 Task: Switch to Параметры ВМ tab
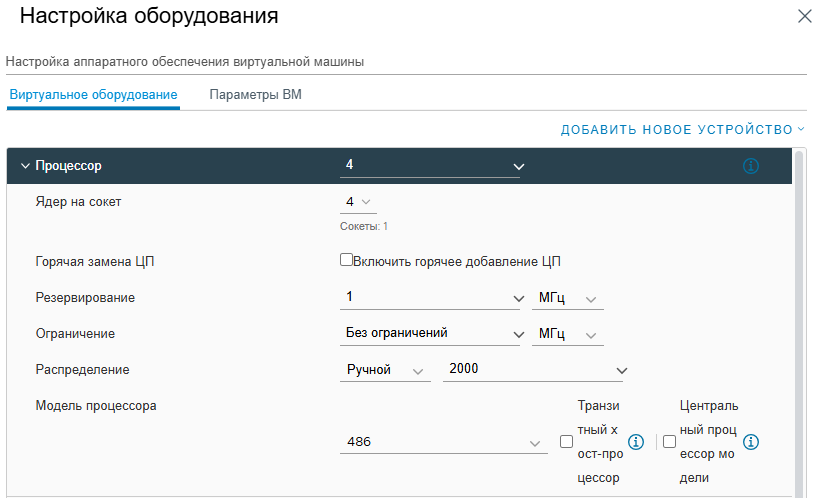point(255,95)
